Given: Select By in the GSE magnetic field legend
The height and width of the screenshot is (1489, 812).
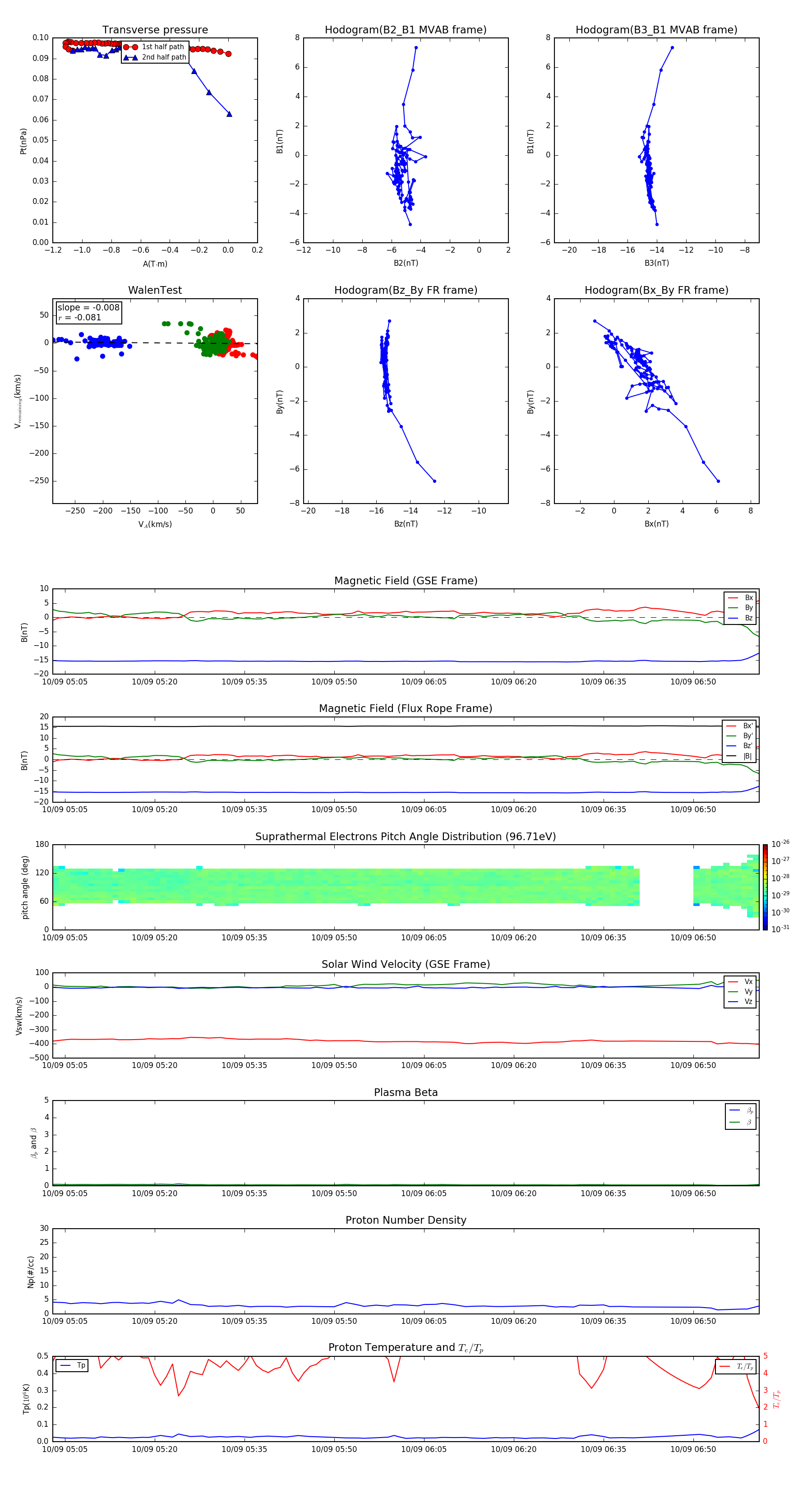Looking at the screenshot, I should (740, 607).
